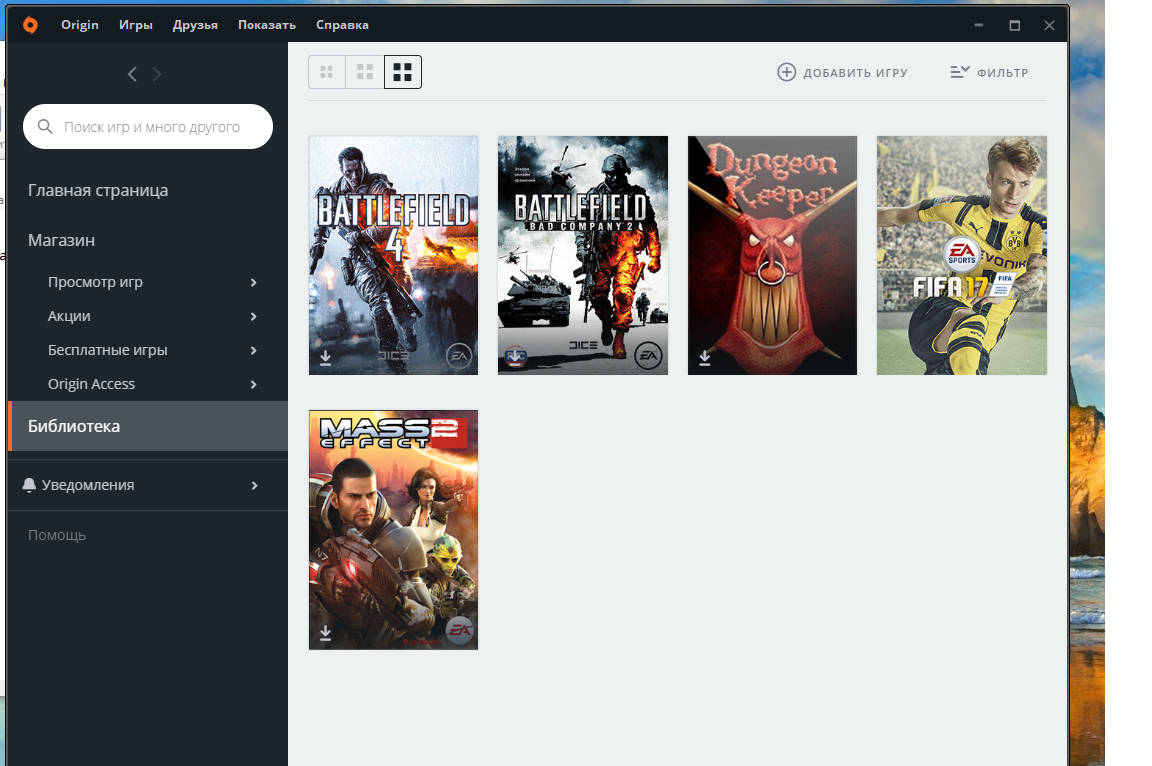This screenshot has width=1152, height=766.
Task: Go forward with the right arrow
Action: [x=156, y=74]
